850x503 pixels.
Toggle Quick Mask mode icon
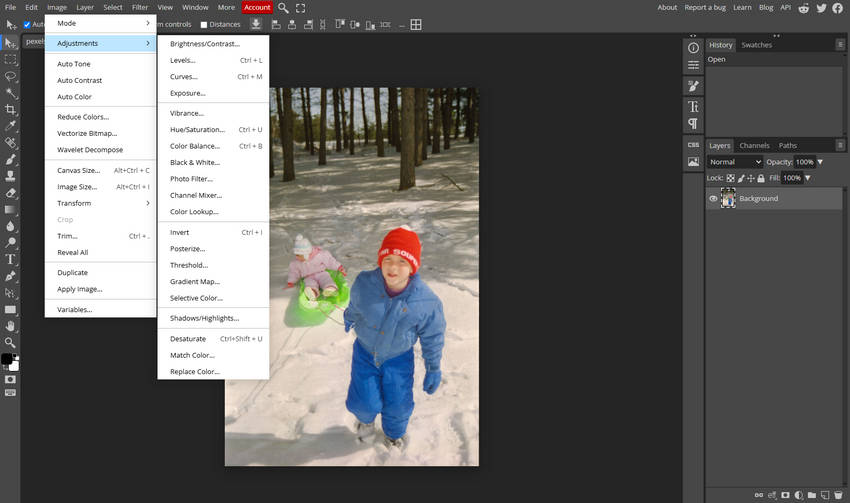[10, 379]
